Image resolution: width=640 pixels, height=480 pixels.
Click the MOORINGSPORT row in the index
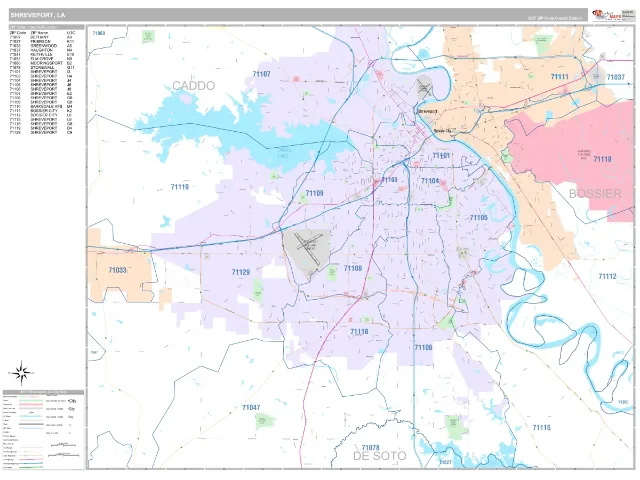click(41, 63)
